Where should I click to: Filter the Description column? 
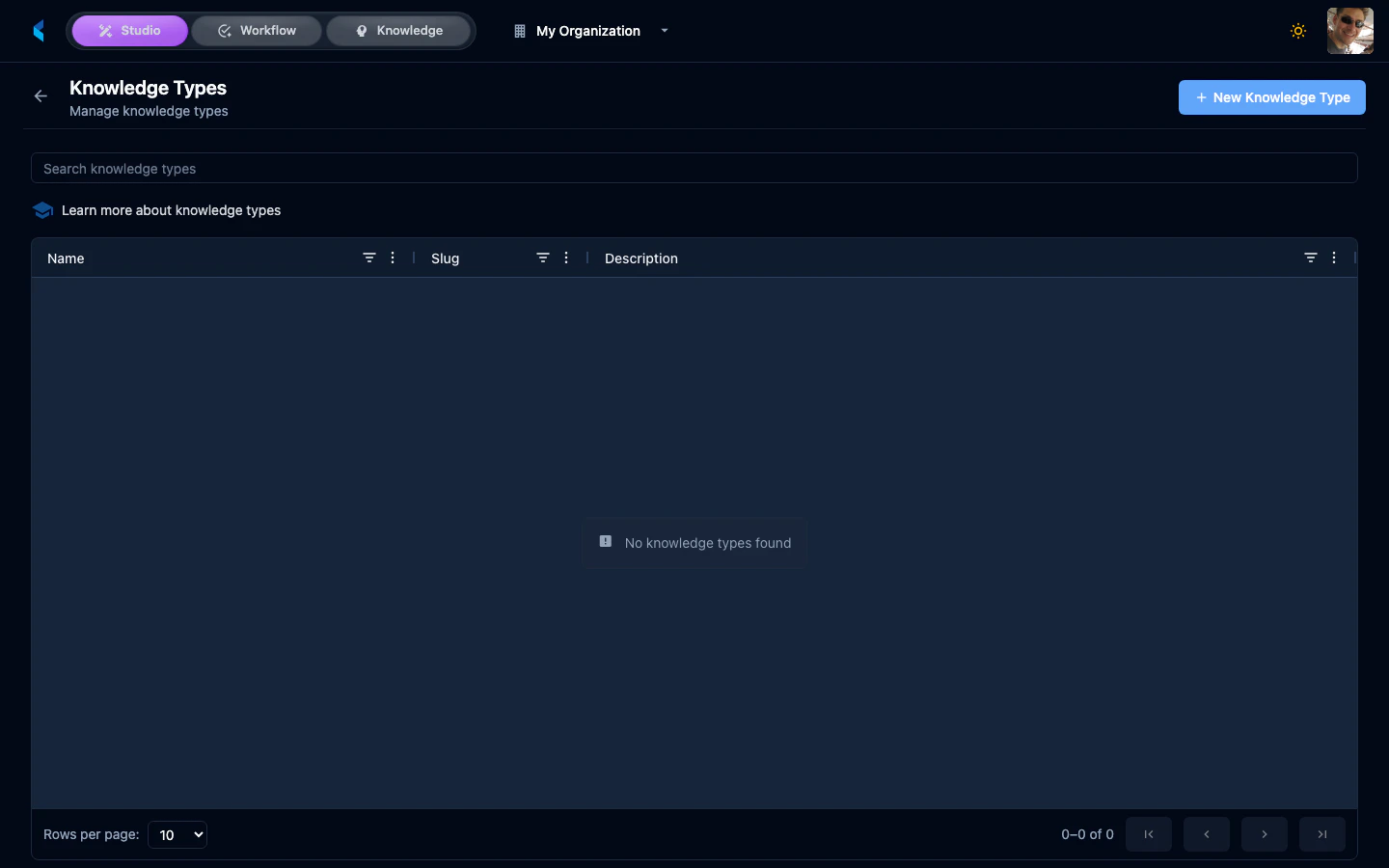[x=1311, y=258]
